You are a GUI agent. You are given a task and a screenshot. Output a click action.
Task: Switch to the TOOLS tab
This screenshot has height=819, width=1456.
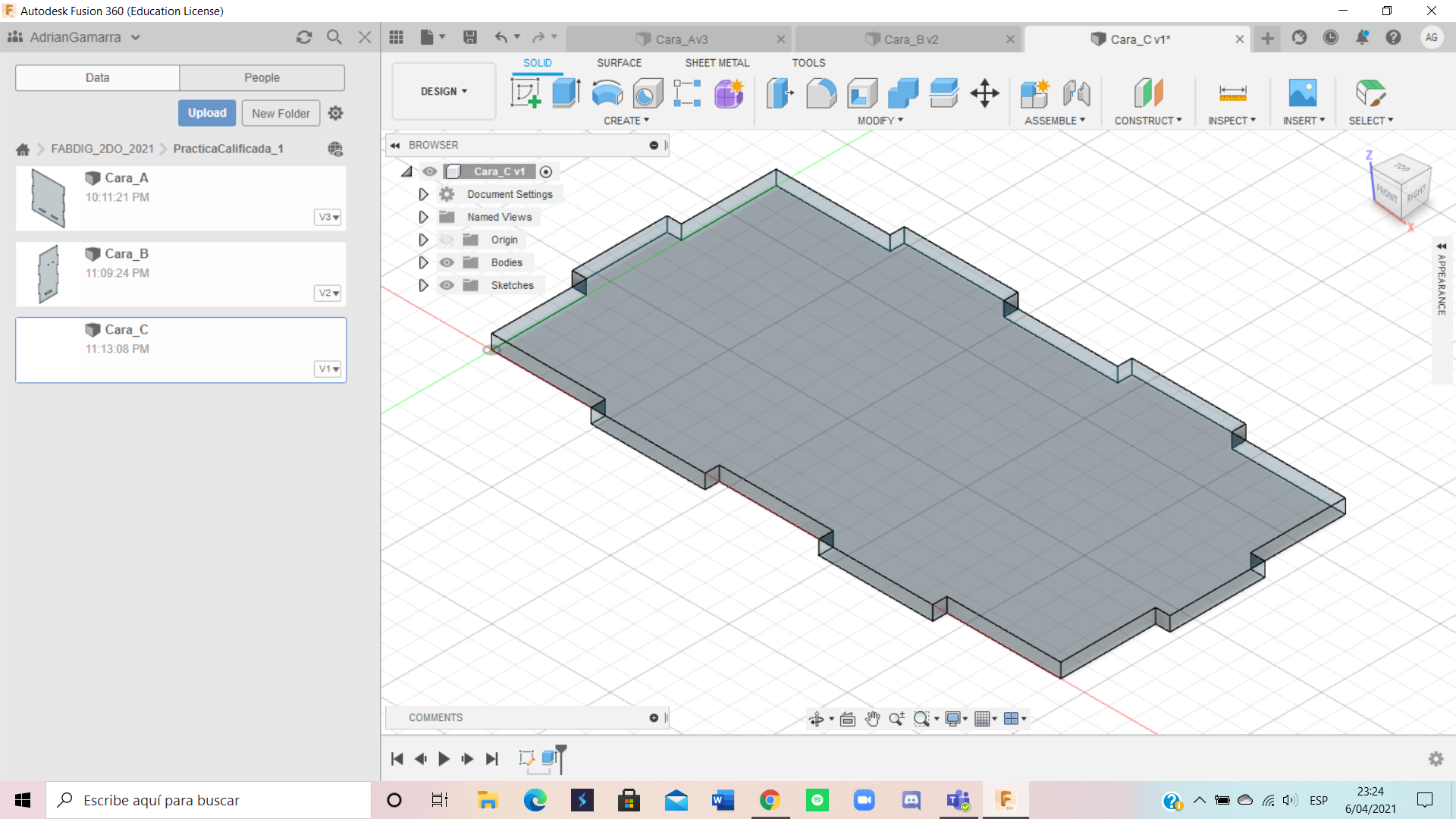pos(808,63)
